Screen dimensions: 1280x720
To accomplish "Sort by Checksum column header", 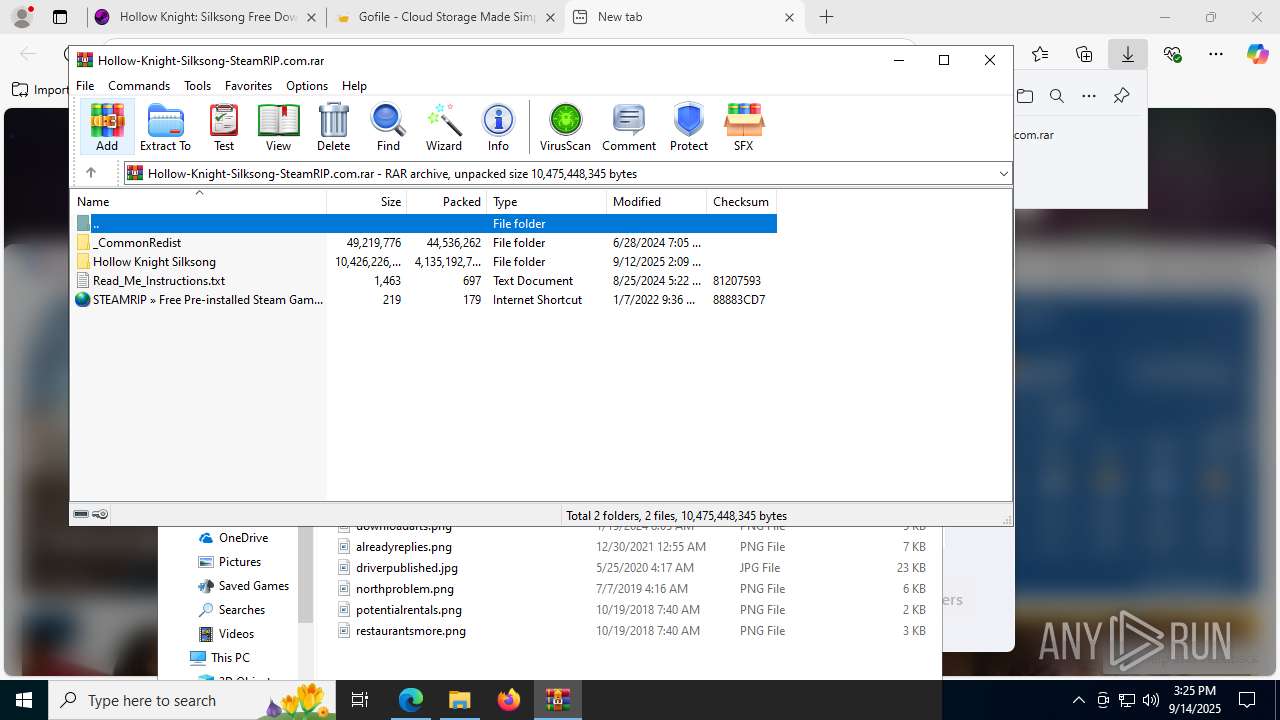I will pos(741,201).
